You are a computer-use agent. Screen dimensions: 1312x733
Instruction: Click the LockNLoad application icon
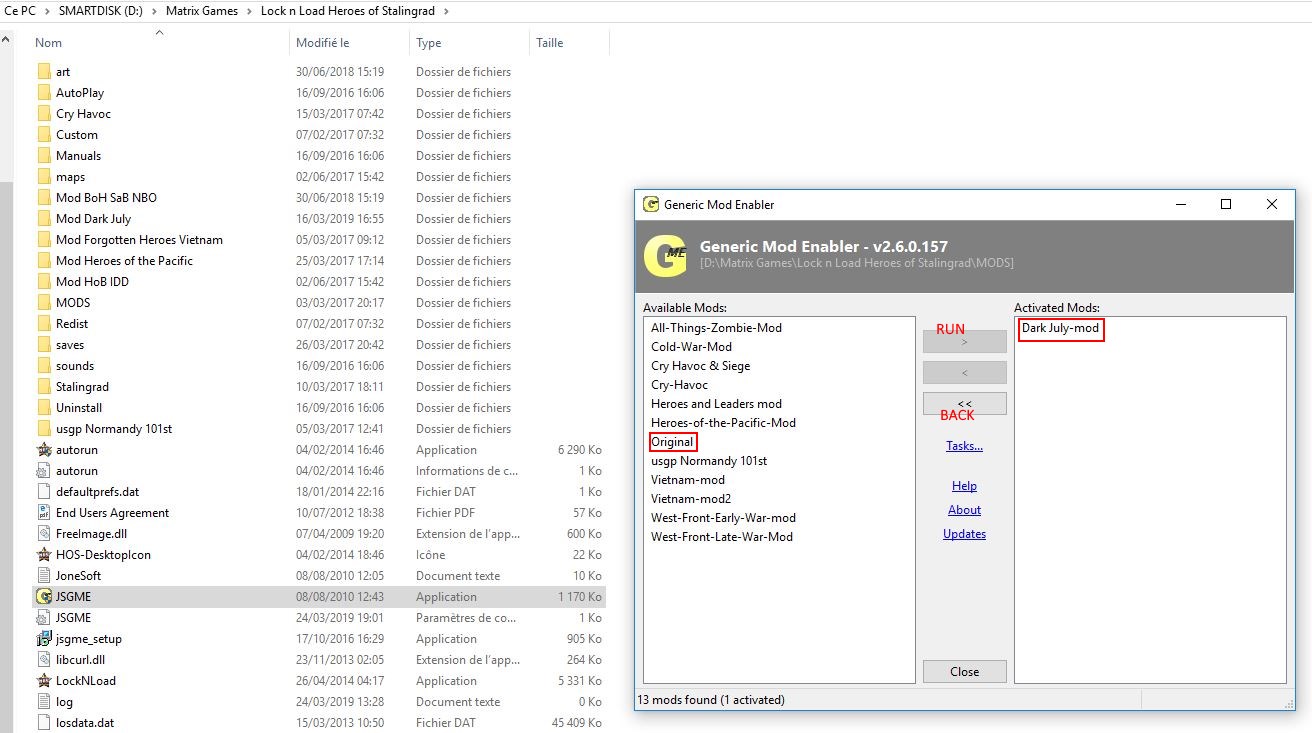pos(43,680)
